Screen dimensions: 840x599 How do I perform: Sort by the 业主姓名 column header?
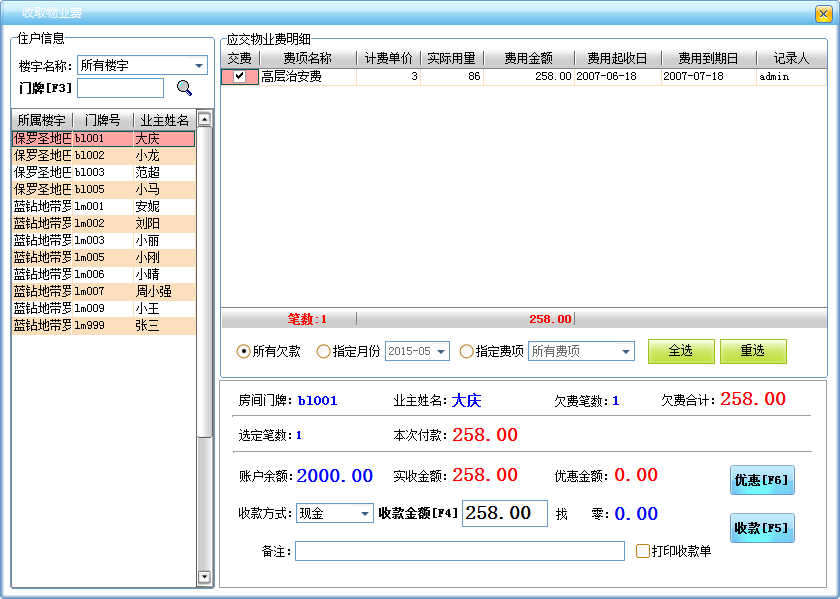(164, 120)
